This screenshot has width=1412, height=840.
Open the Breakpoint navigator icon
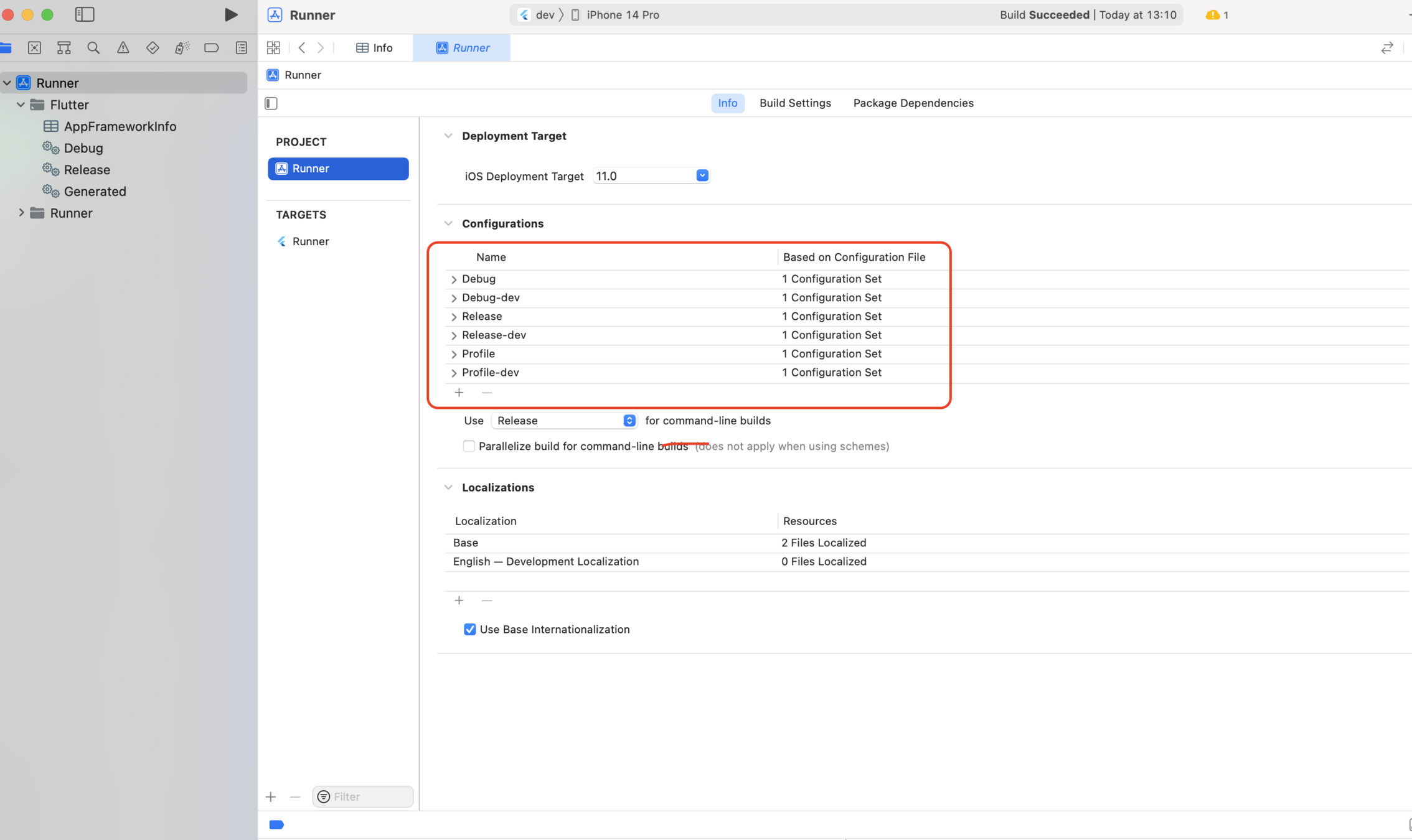click(x=211, y=48)
